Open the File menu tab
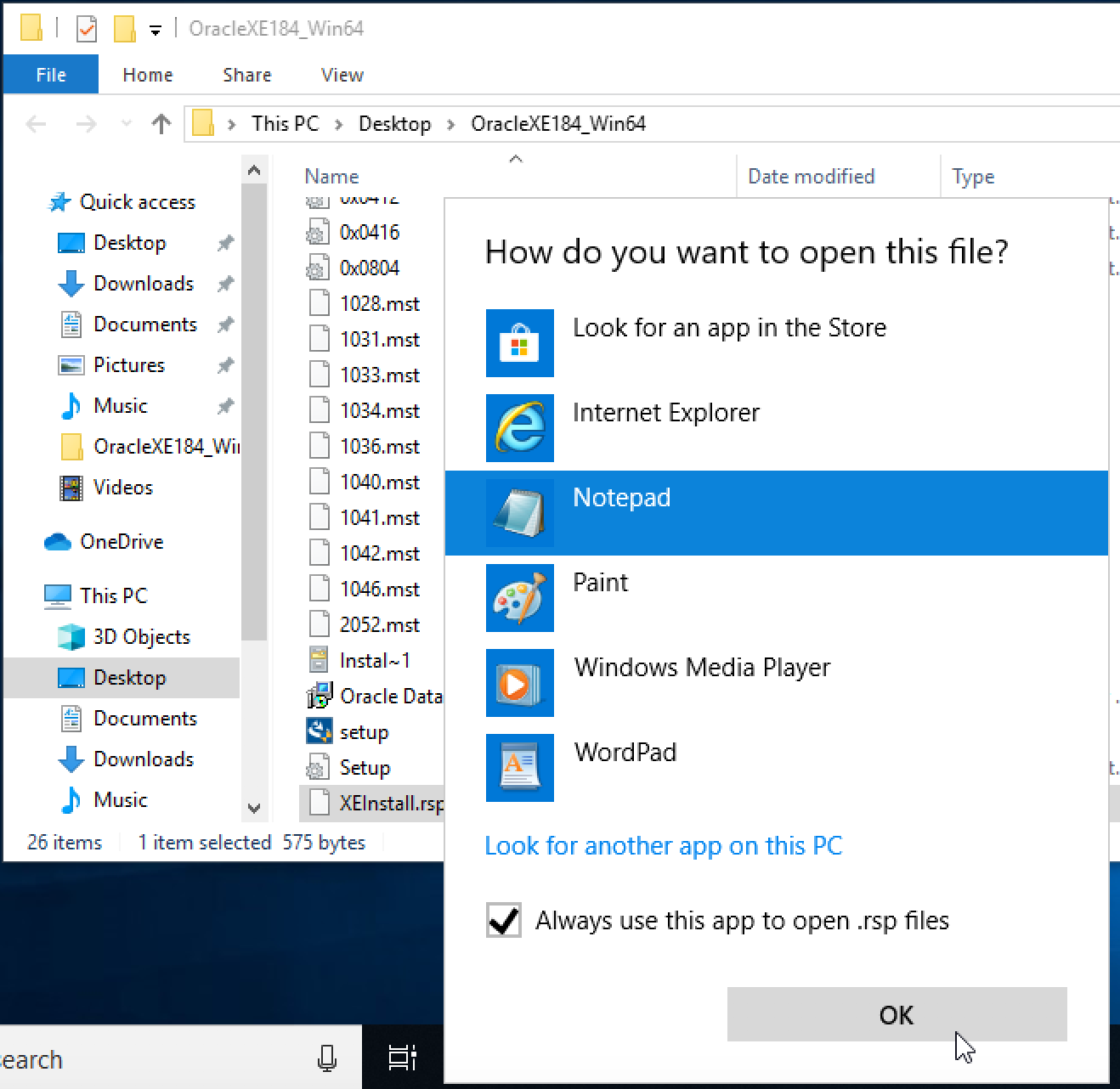This screenshot has height=1089, width=1120. 51,75
